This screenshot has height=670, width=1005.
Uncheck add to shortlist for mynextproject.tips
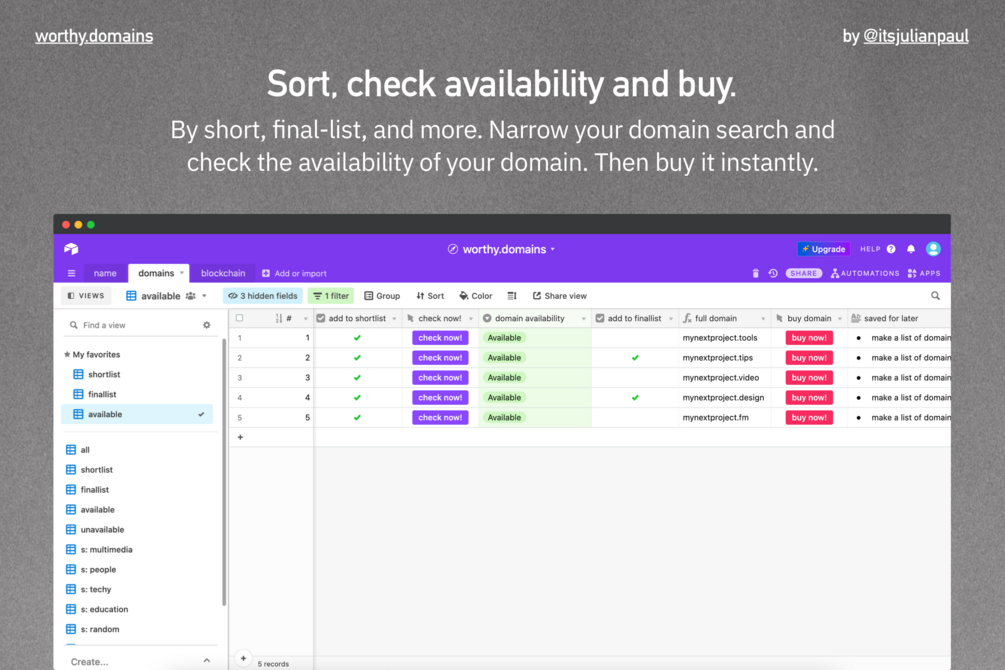357,358
